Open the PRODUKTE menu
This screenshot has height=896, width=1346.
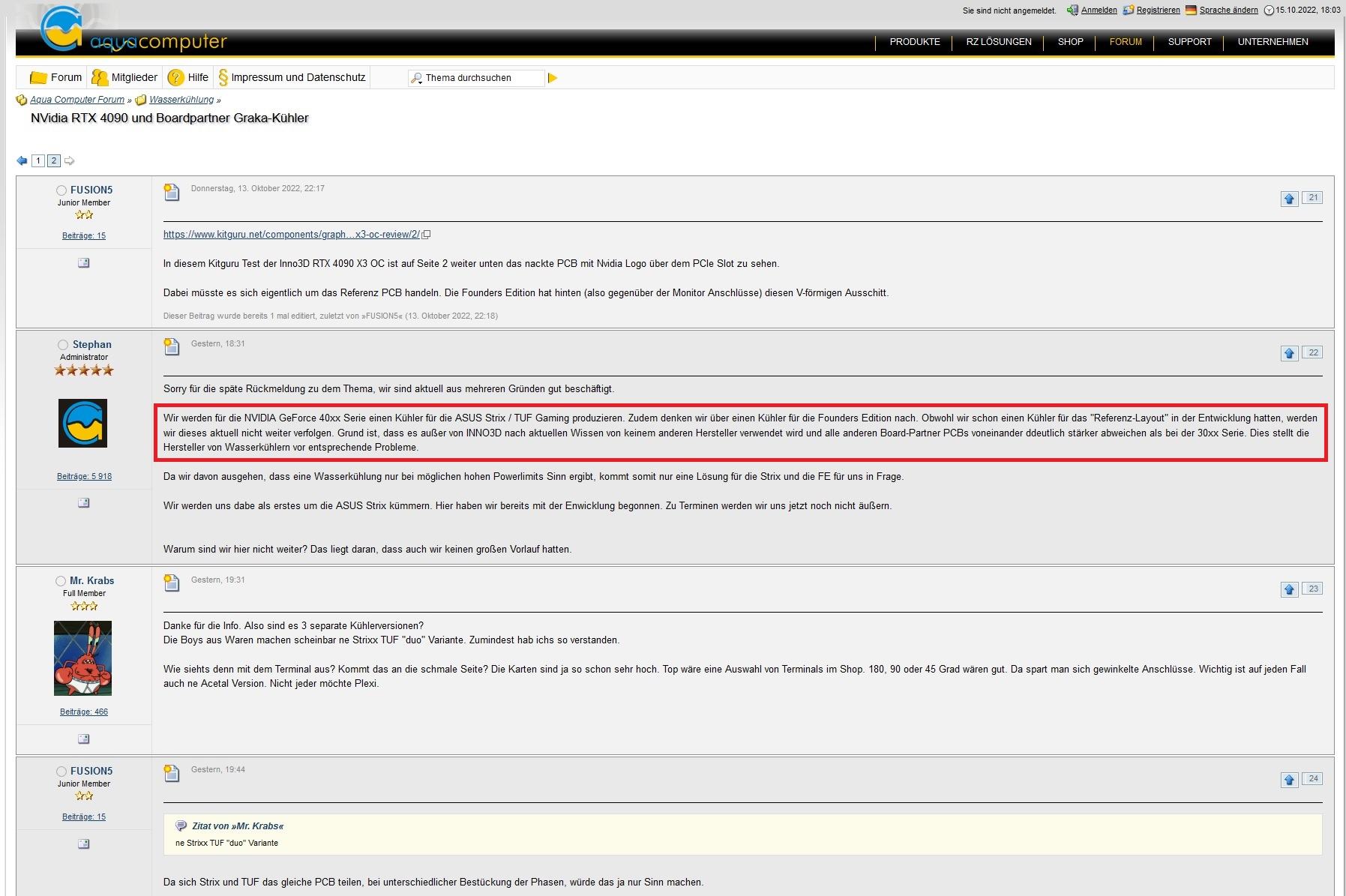point(915,42)
